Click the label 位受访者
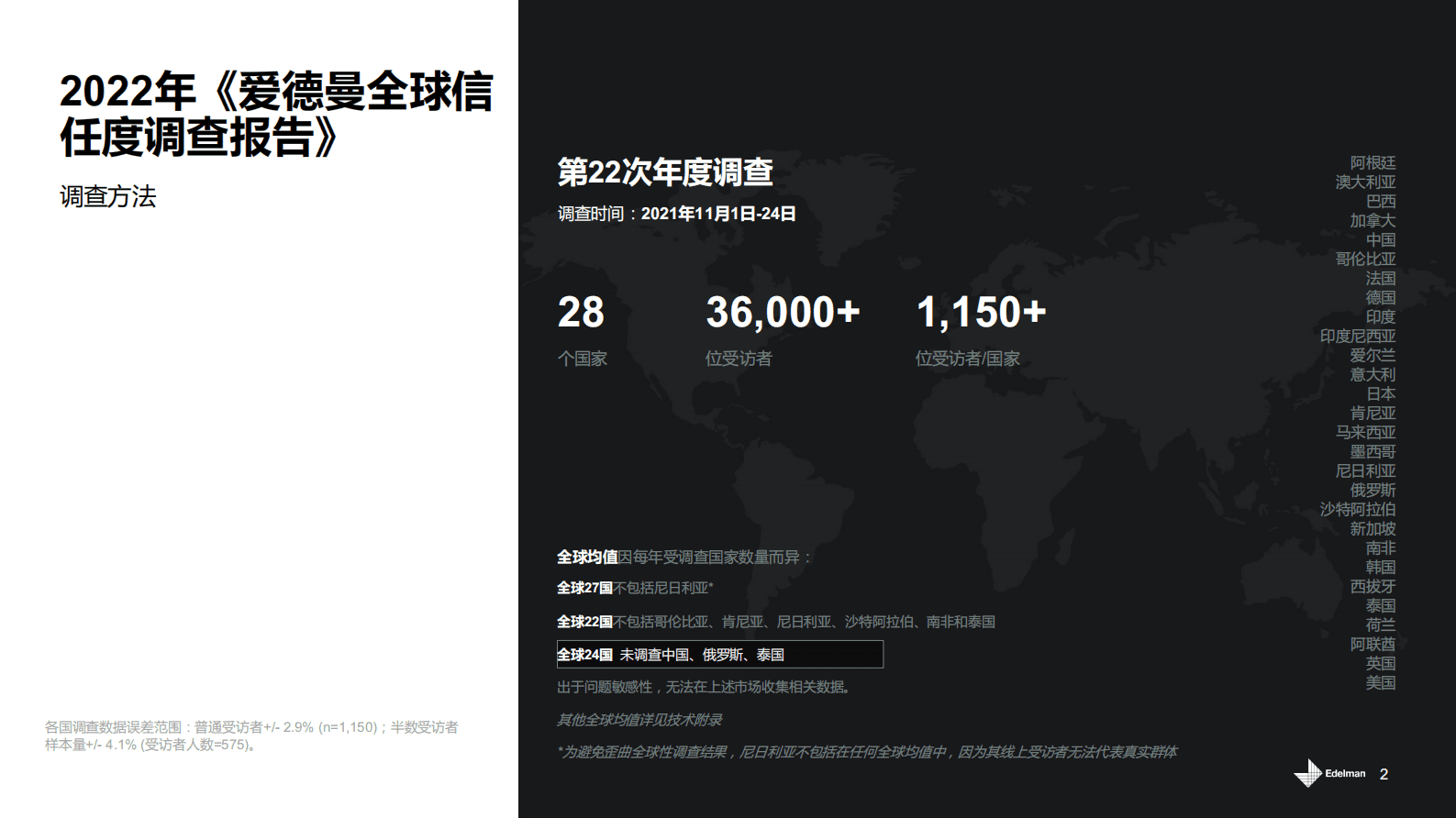The height and width of the screenshot is (818, 1456). click(x=739, y=359)
